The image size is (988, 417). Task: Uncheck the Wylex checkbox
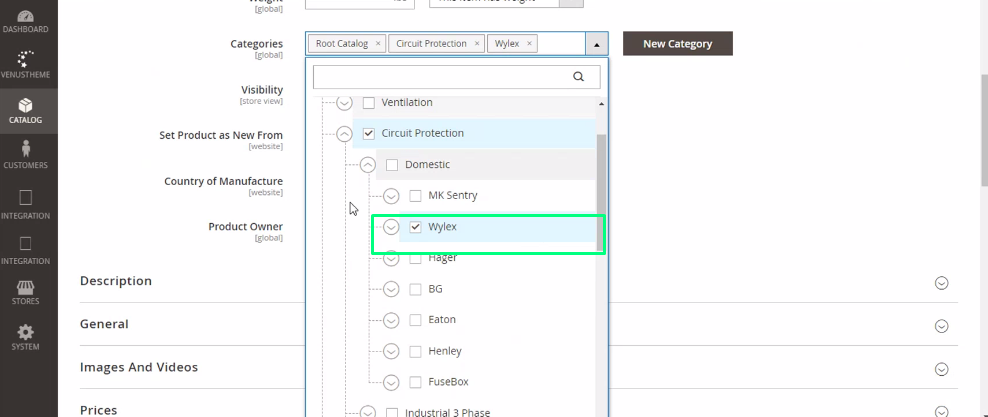tap(415, 227)
